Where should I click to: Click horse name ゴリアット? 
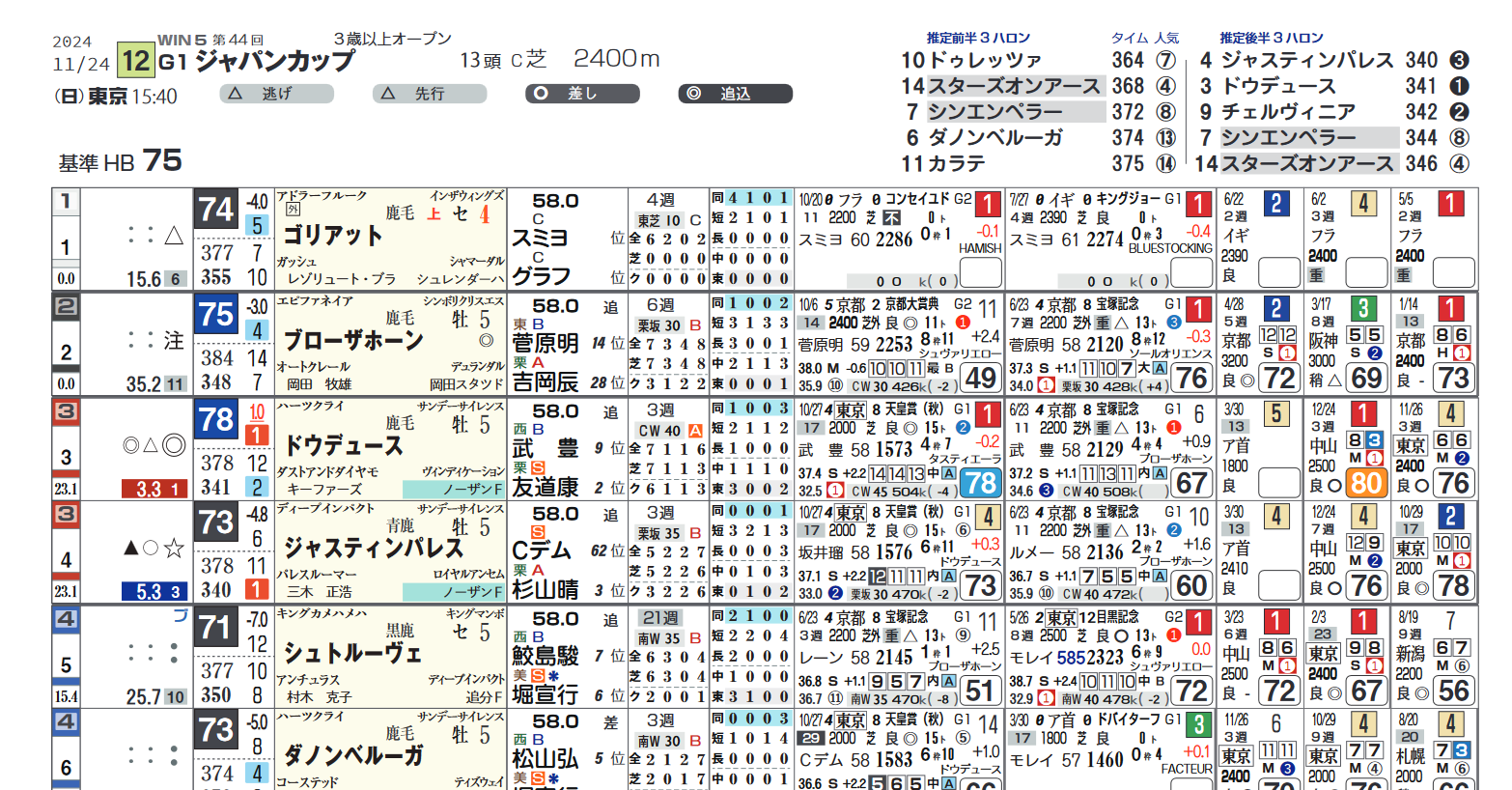tap(333, 235)
